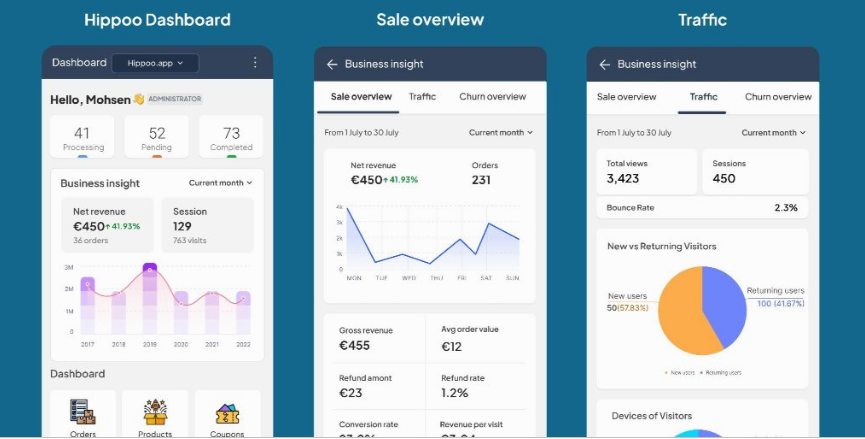
Task: Open the Orders icon in Dashboard grid
Action: click(x=83, y=412)
